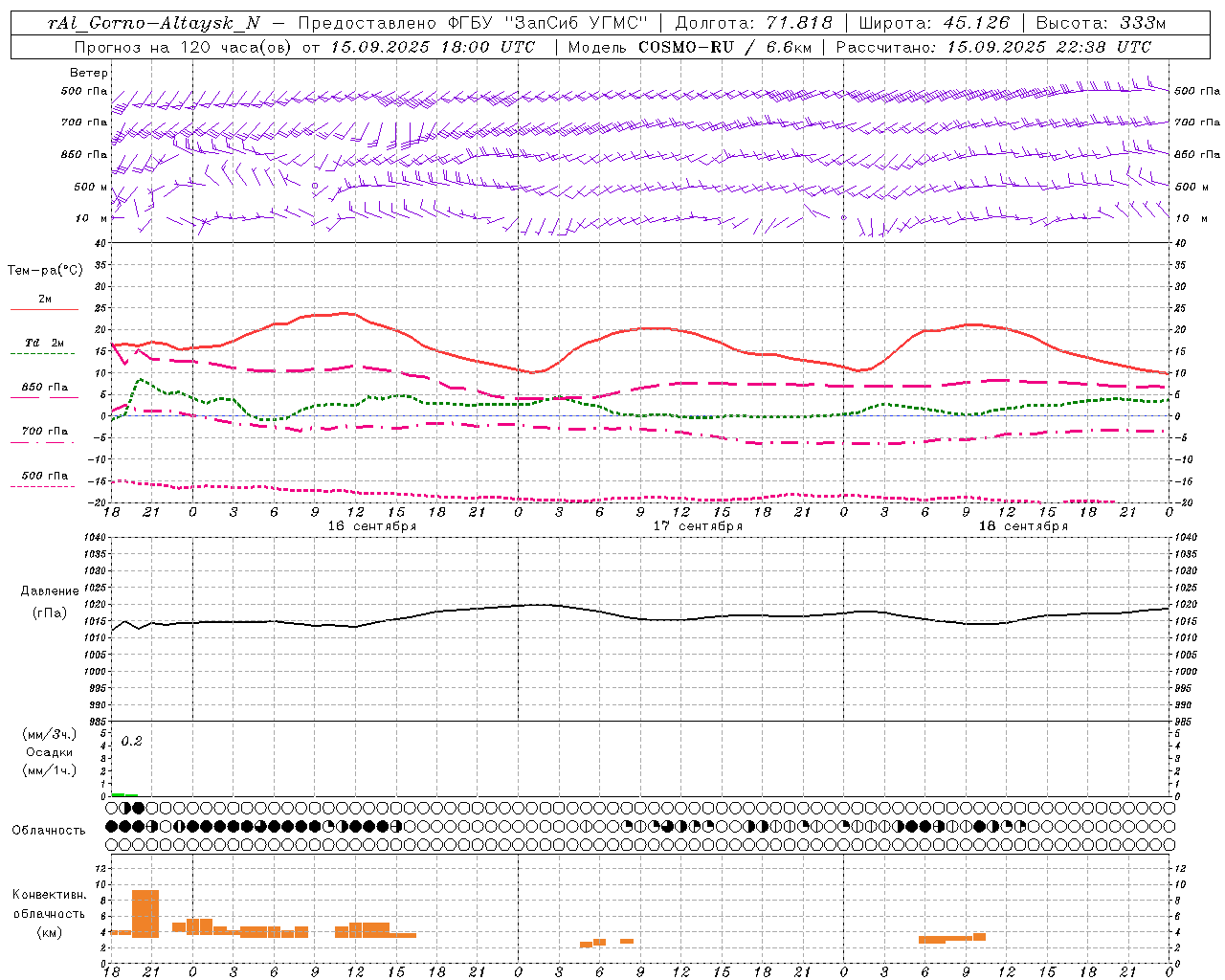
Task: Click the model label COSMO-RU / 6.6км
Action: point(725,47)
